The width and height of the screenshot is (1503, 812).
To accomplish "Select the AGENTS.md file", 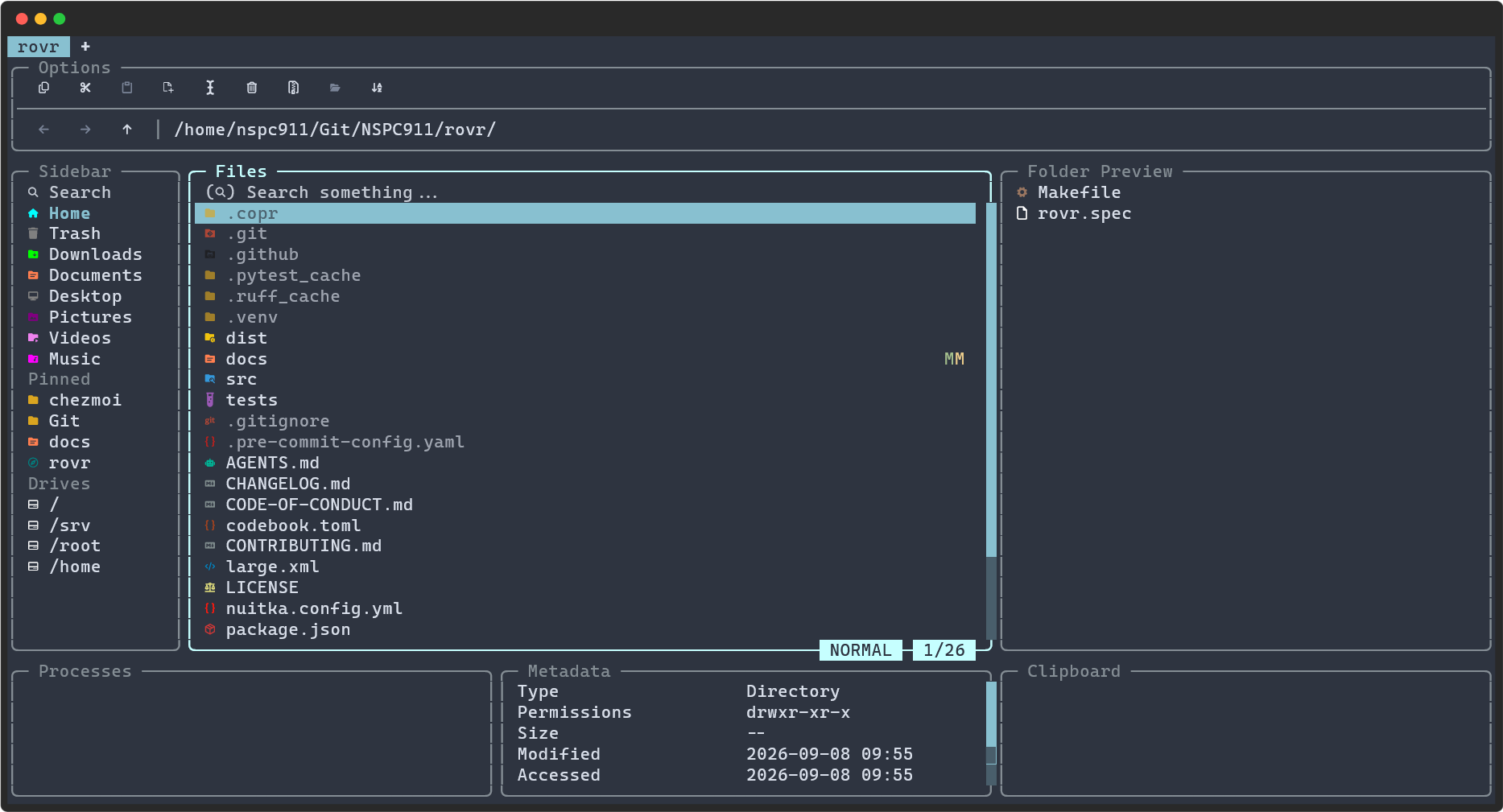I will (585, 463).
